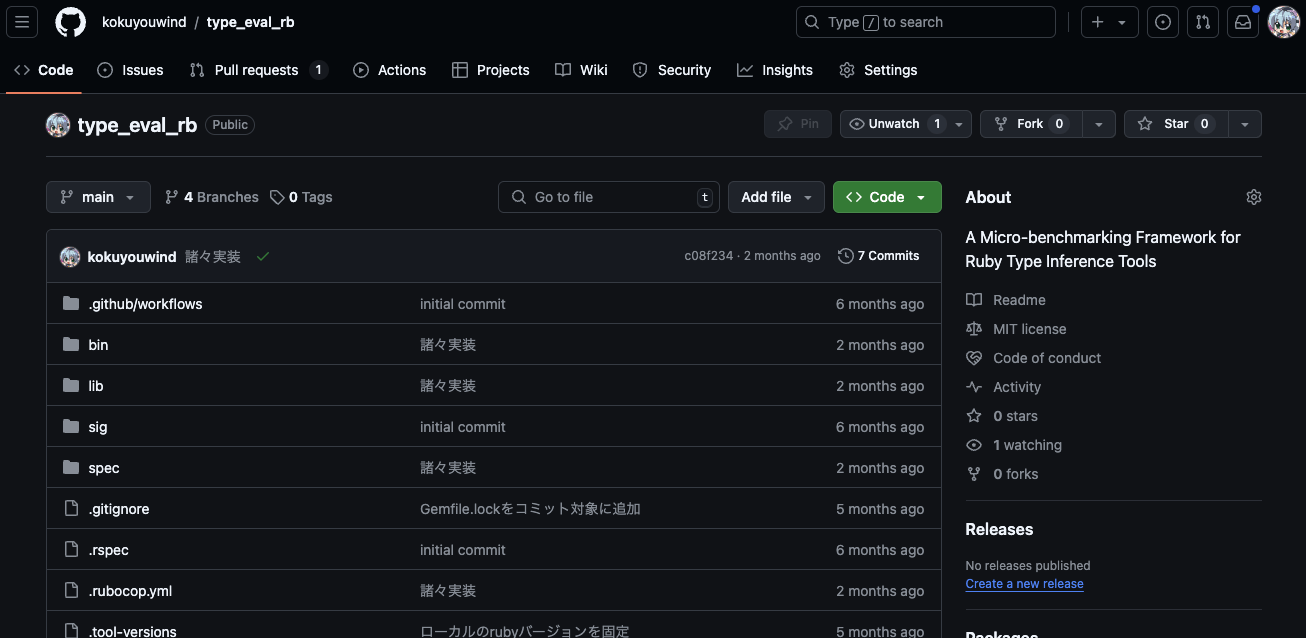Open the Projects tab

tap(490, 70)
